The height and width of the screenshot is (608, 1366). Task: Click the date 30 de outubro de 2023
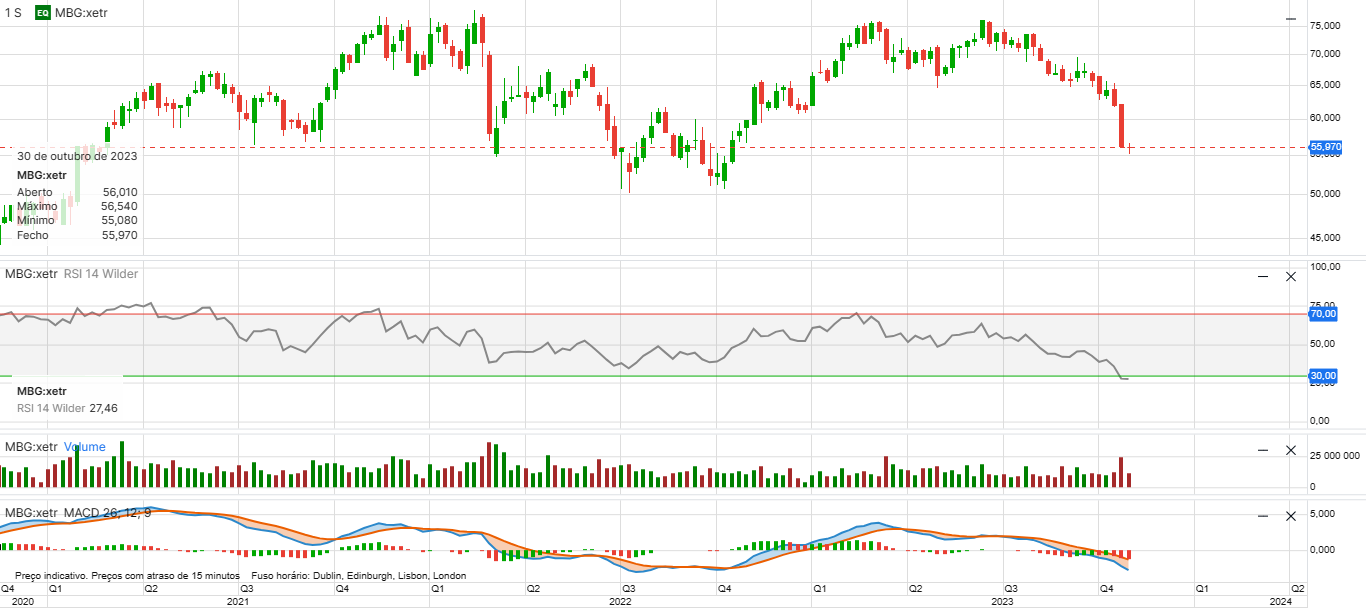[x=77, y=156]
